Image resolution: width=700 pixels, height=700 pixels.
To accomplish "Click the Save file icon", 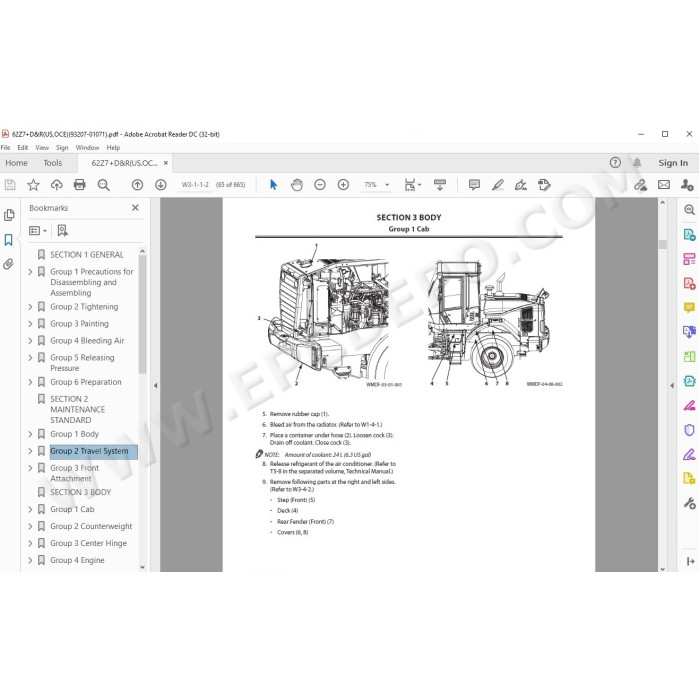I will [x=10, y=185].
